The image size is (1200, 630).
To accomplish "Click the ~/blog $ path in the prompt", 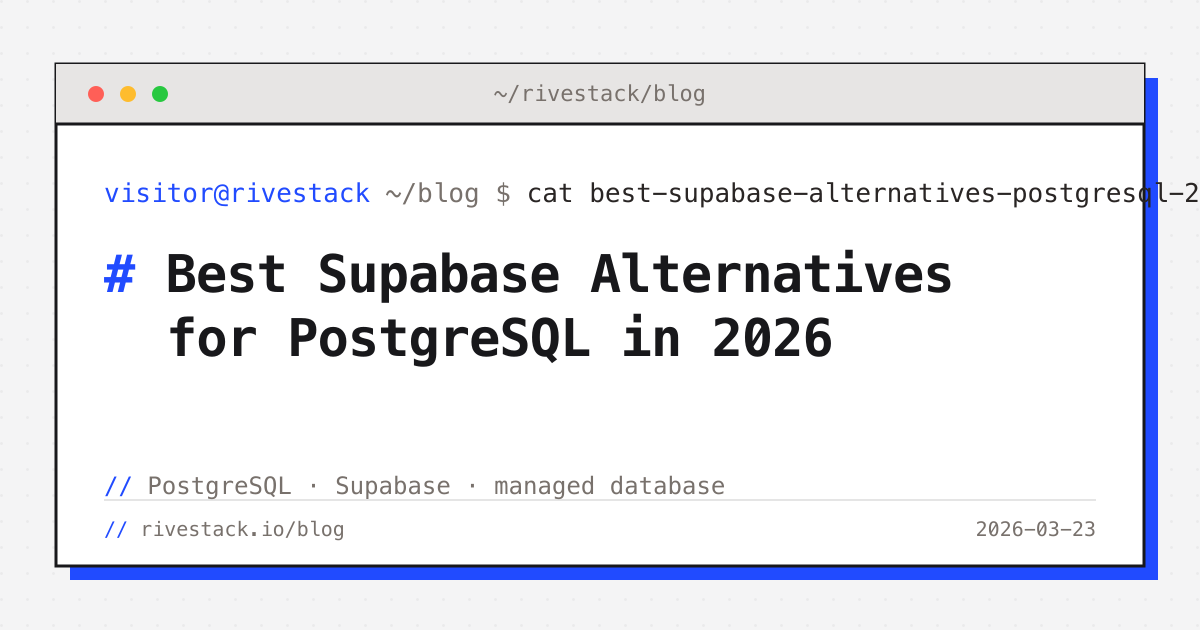I will 448,193.
